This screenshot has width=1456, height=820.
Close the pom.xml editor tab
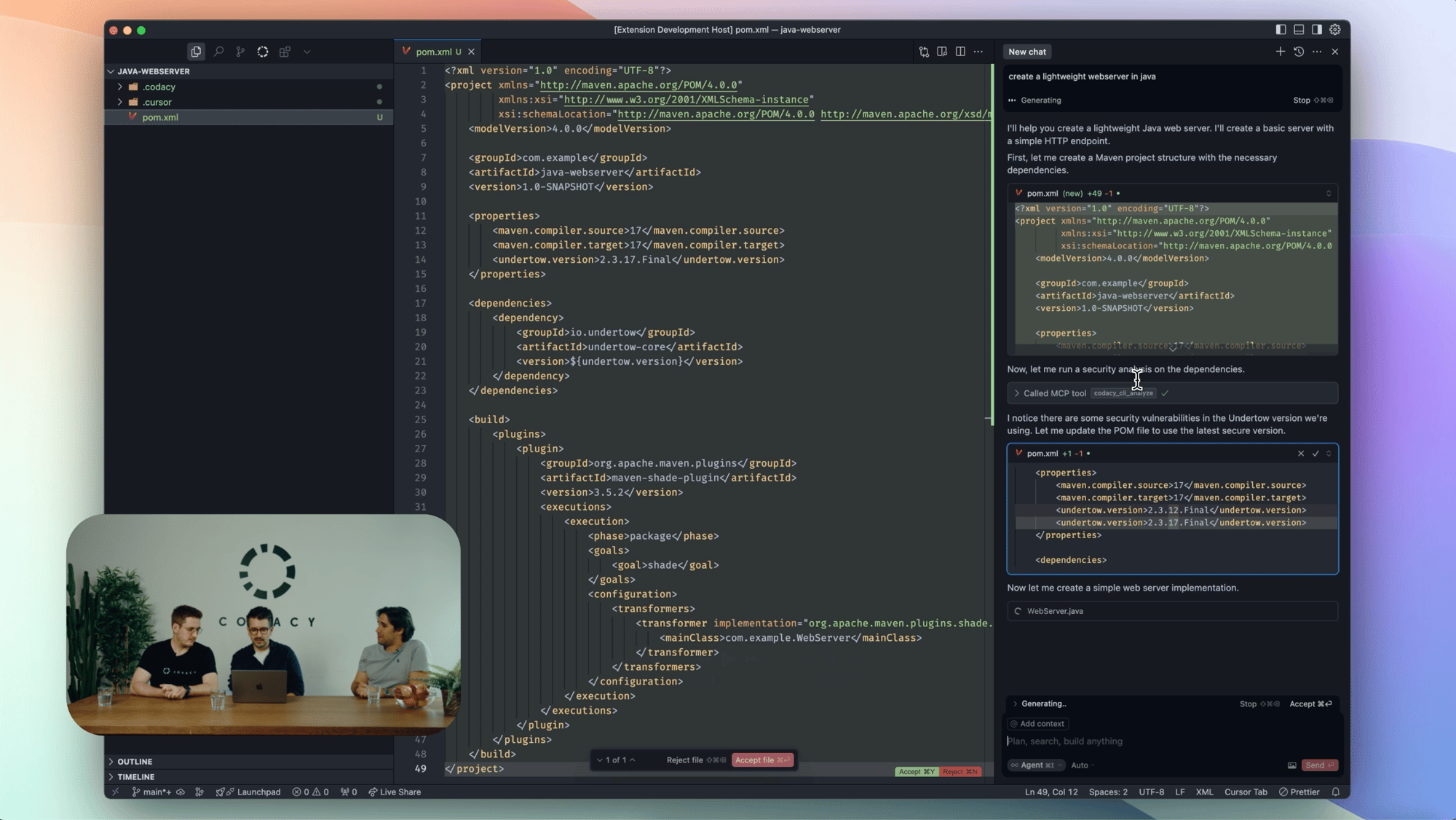coord(472,52)
